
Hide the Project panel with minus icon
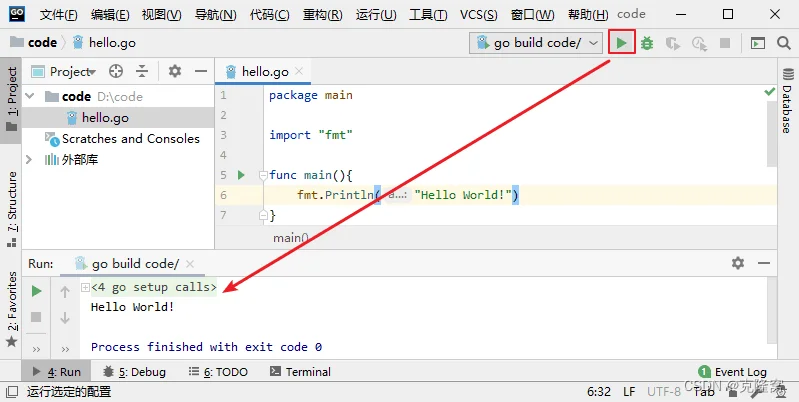201,71
